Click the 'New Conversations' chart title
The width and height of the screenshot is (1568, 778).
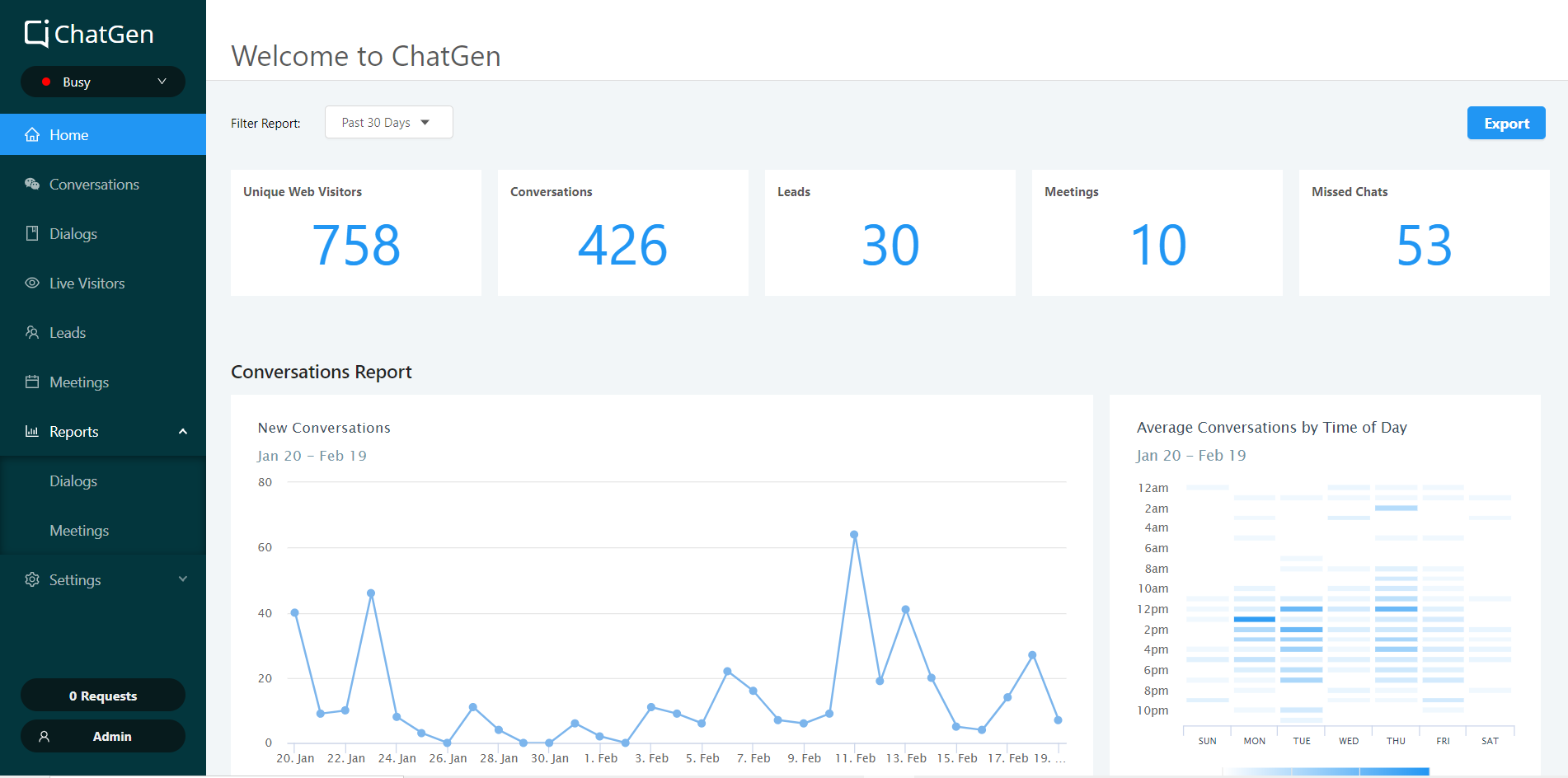[324, 428]
